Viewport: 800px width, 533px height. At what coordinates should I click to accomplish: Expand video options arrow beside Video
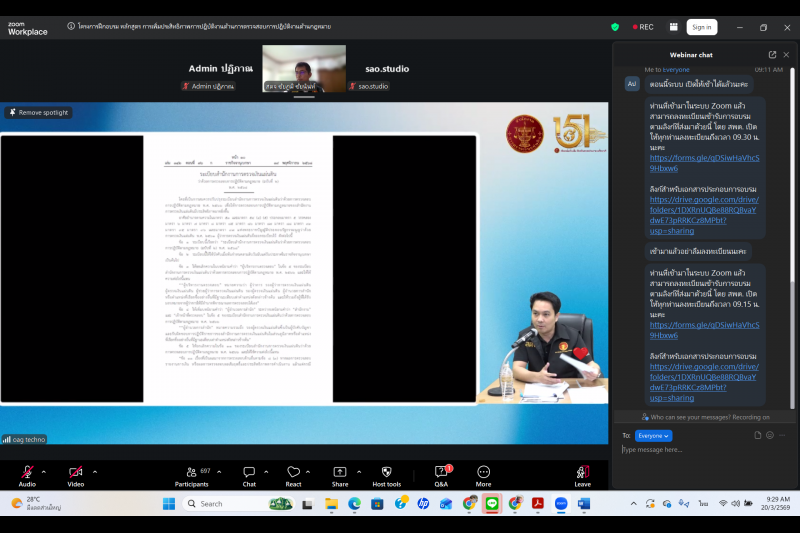click(95, 470)
